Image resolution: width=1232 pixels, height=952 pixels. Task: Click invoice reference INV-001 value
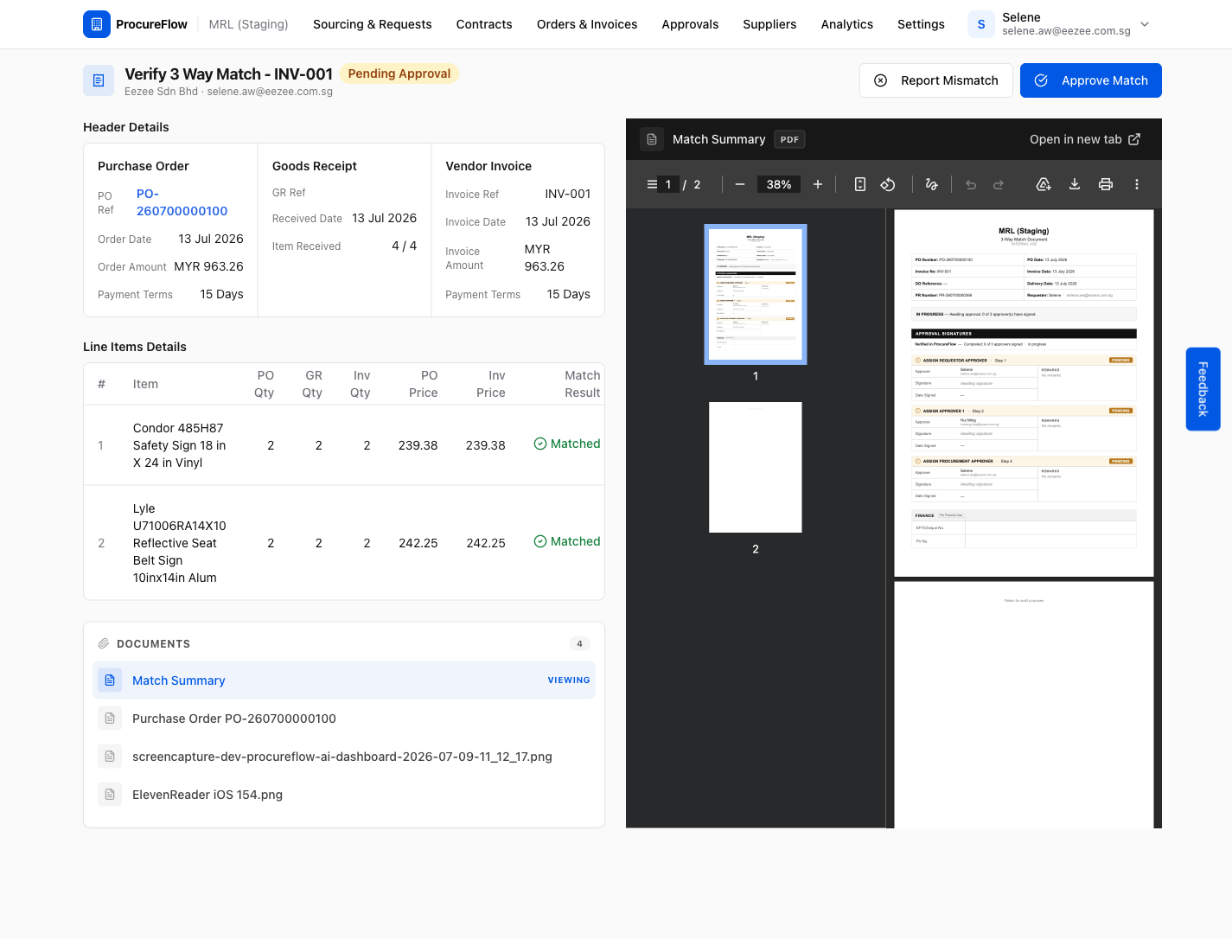pos(568,194)
